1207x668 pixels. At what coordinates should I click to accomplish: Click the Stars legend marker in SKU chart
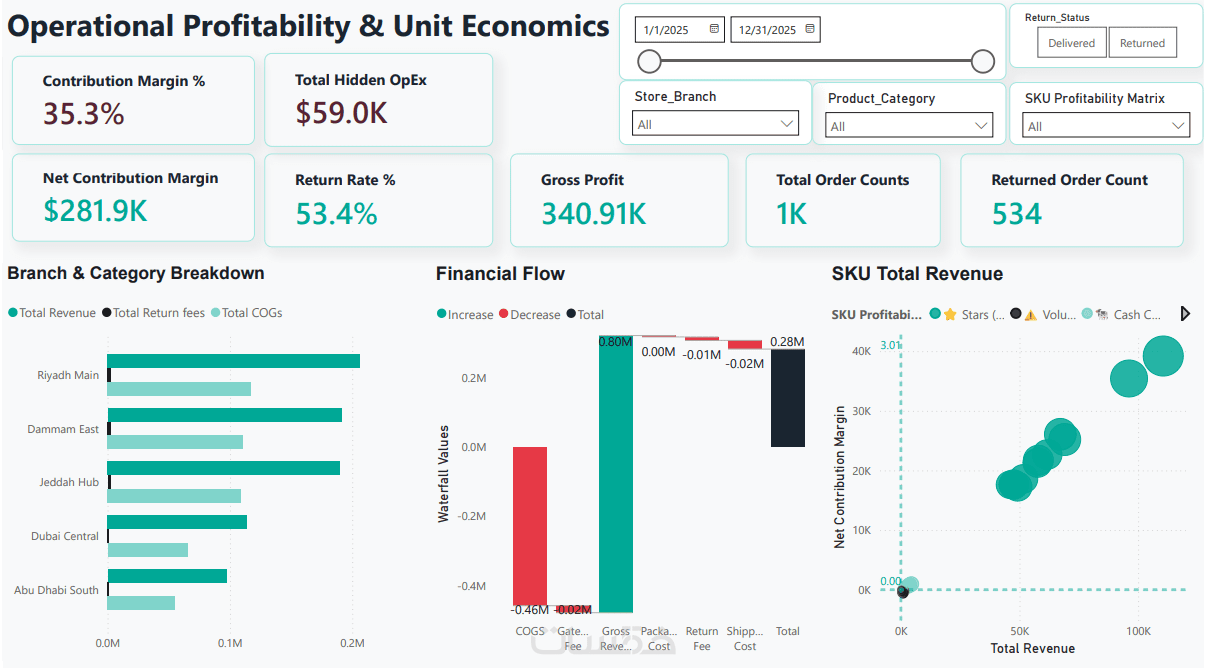pos(935,314)
